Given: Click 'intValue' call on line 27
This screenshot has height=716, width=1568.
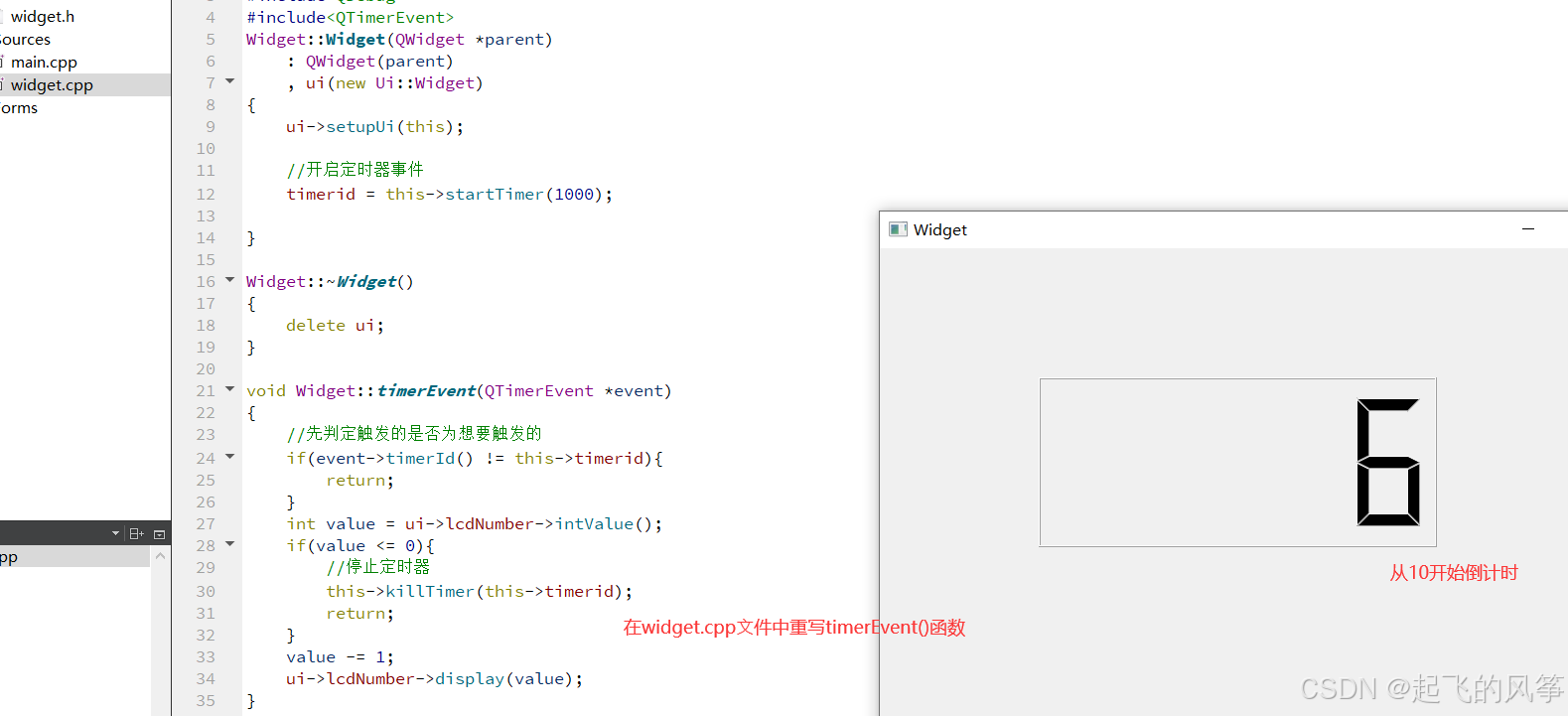Looking at the screenshot, I should click(594, 523).
